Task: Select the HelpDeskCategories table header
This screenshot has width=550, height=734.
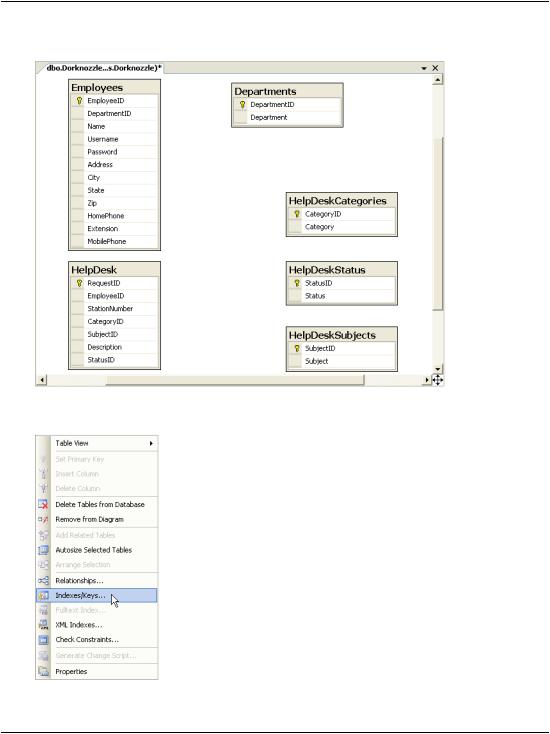Action: click(342, 200)
